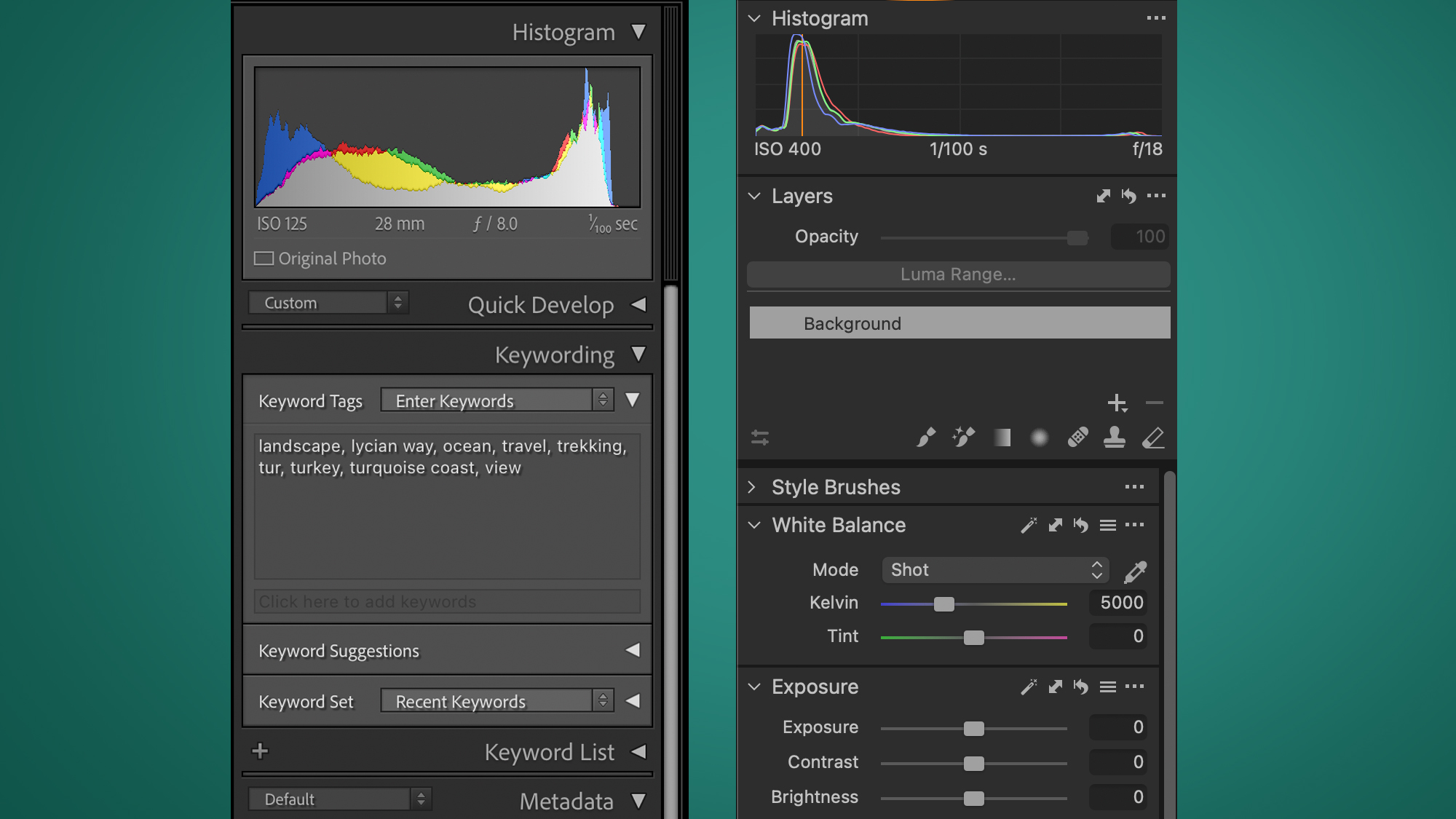Click the Contrast value field
Image resolution: width=1456 pixels, height=819 pixels.
pos(1119,762)
